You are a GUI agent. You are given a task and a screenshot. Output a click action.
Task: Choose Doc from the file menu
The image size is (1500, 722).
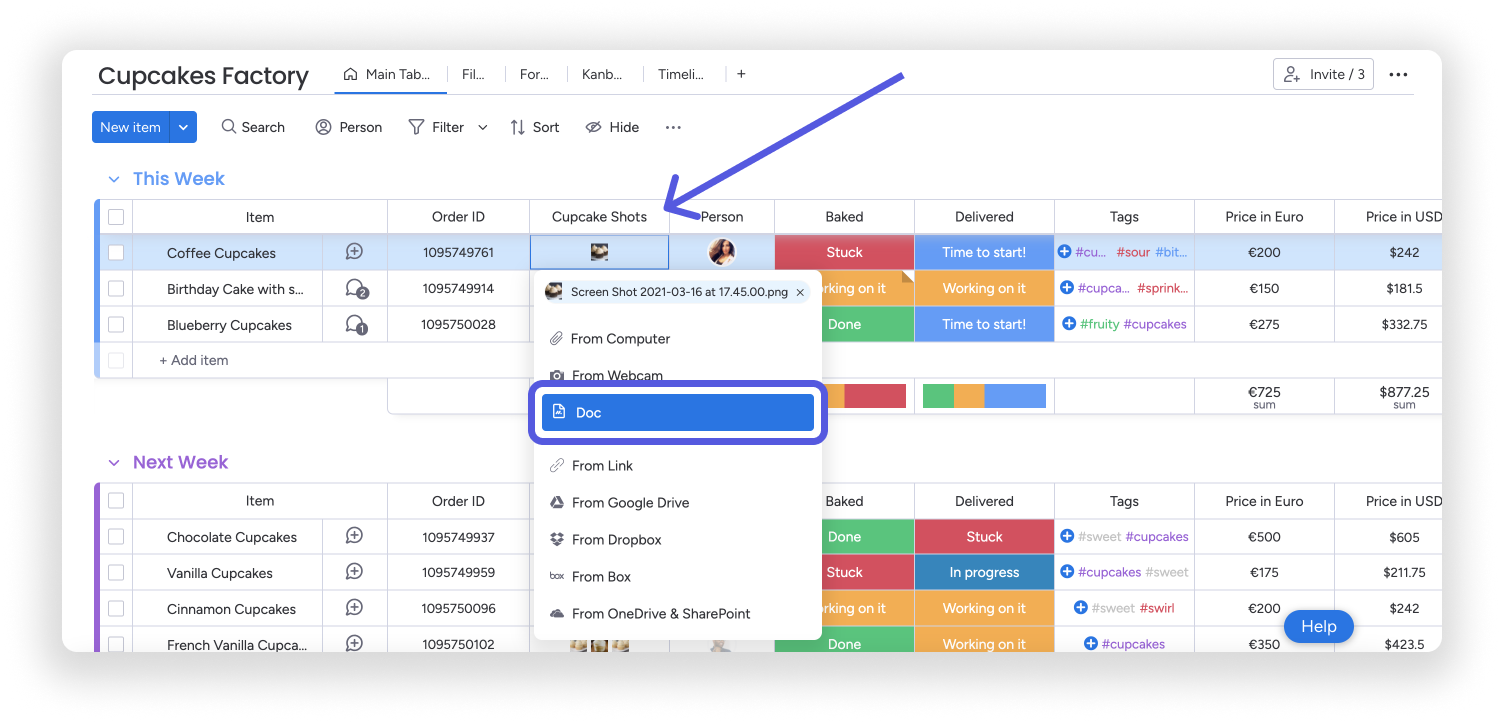678,412
